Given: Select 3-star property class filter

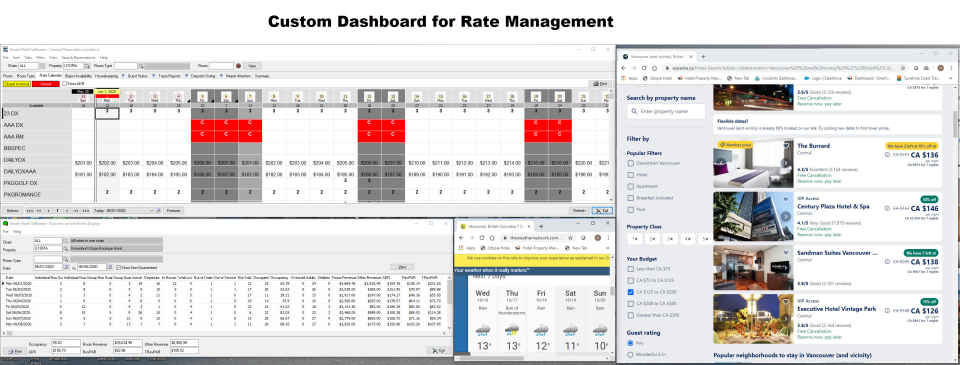Looking at the screenshot, I should click(x=670, y=239).
